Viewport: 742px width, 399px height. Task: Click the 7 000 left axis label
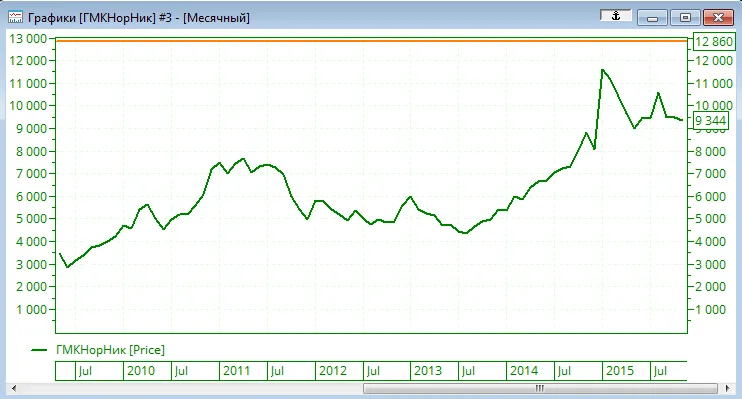pyautogui.click(x=32, y=174)
